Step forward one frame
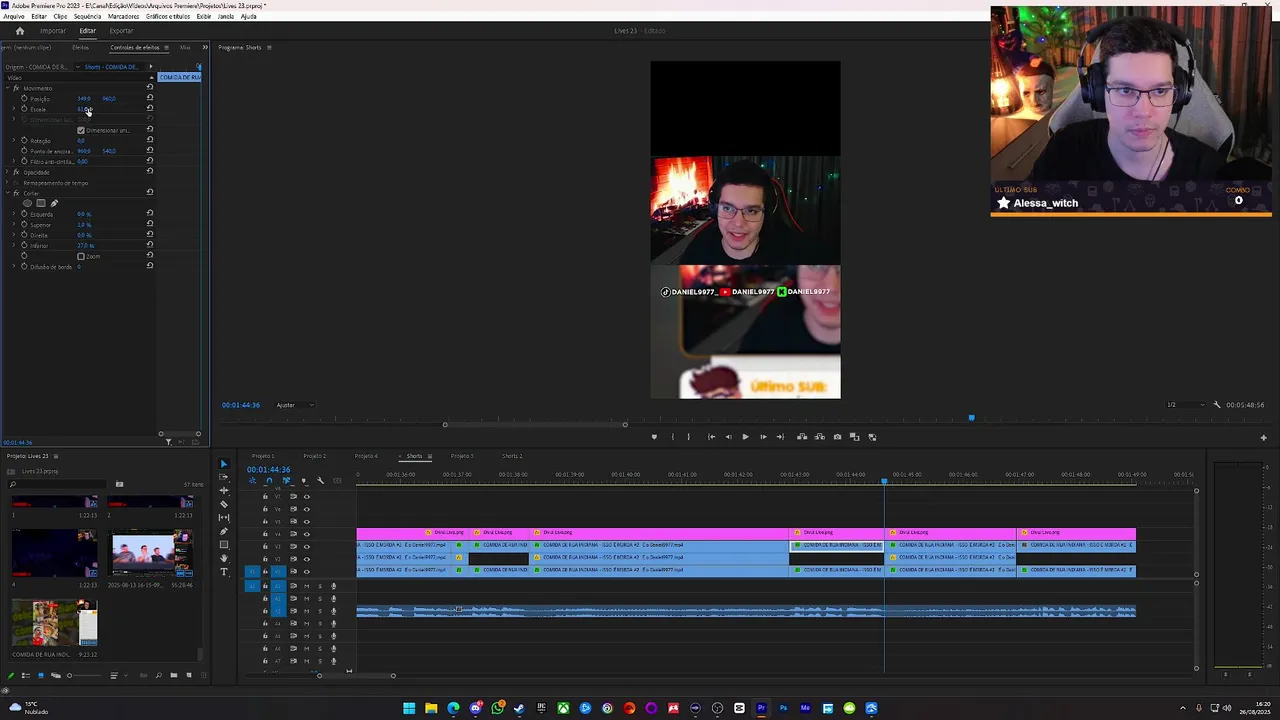 [763, 437]
